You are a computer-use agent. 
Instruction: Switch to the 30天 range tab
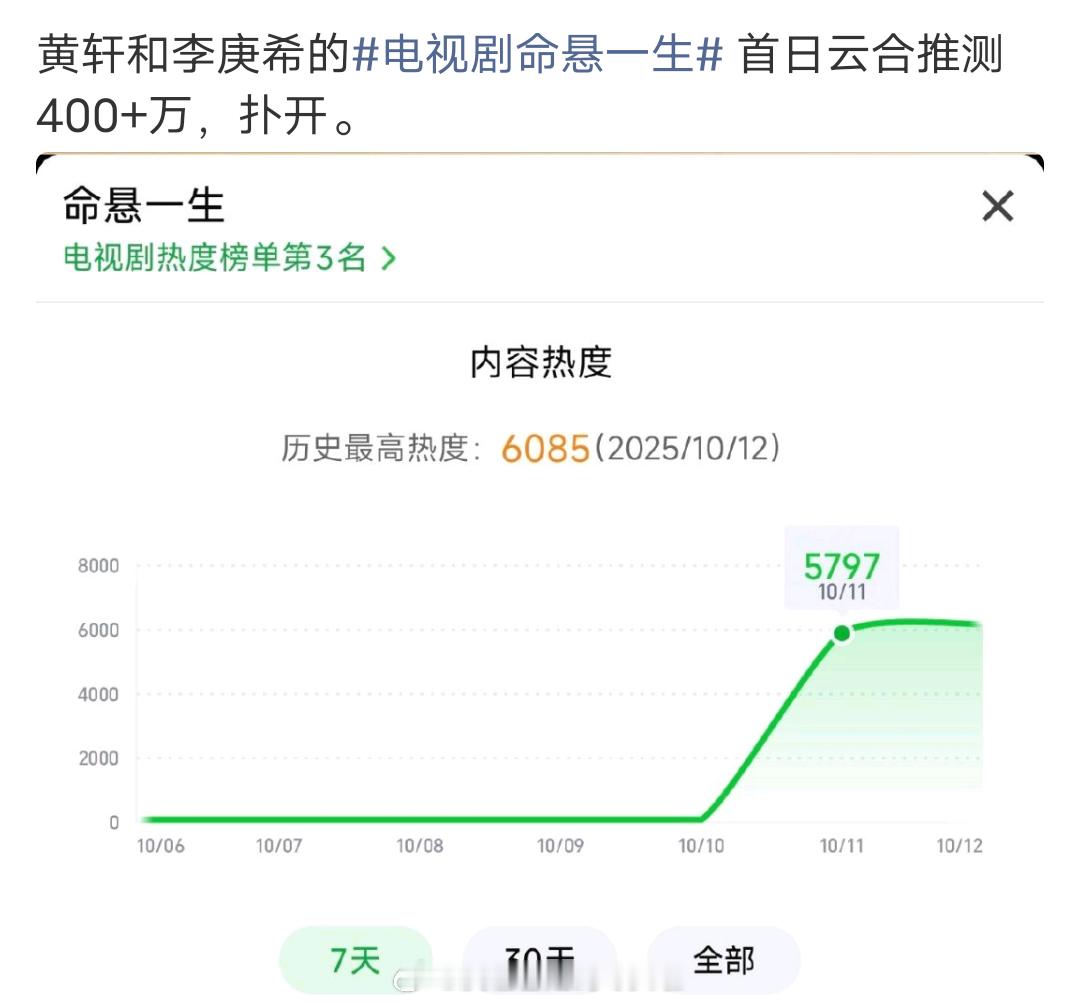540,960
